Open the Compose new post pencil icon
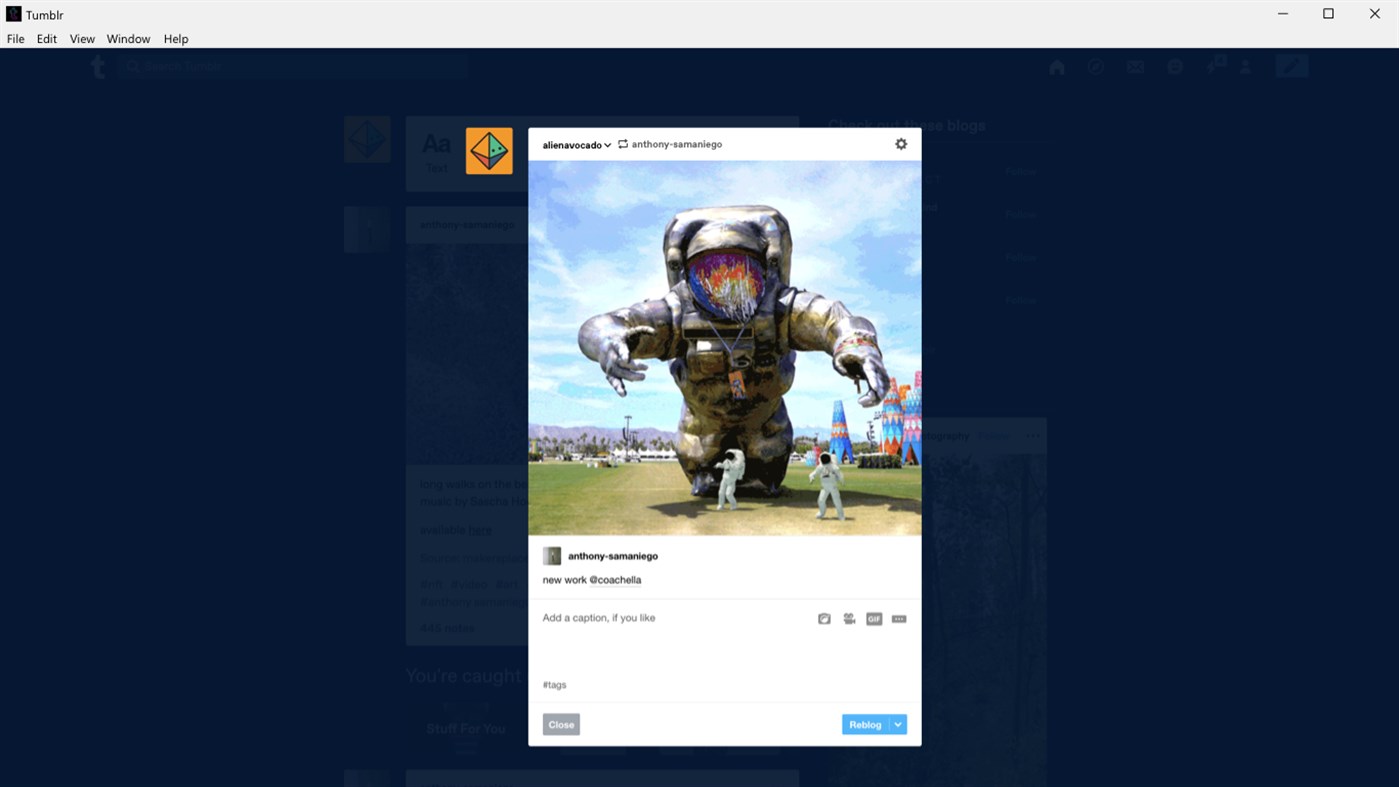This screenshot has width=1399, height=787. tap(1291, 65)
